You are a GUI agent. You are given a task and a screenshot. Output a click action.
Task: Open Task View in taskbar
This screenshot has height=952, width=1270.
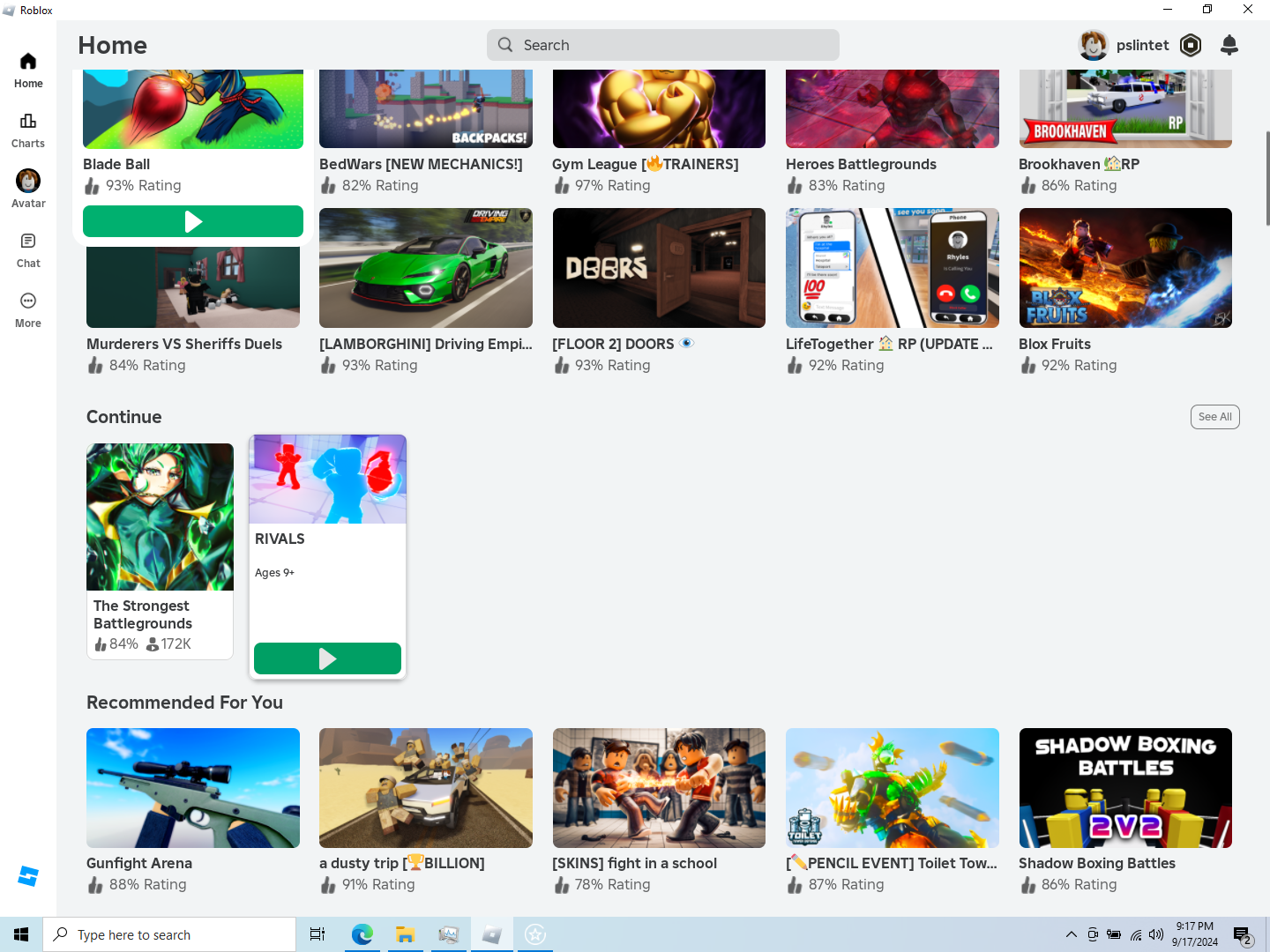tap(317, 934)
